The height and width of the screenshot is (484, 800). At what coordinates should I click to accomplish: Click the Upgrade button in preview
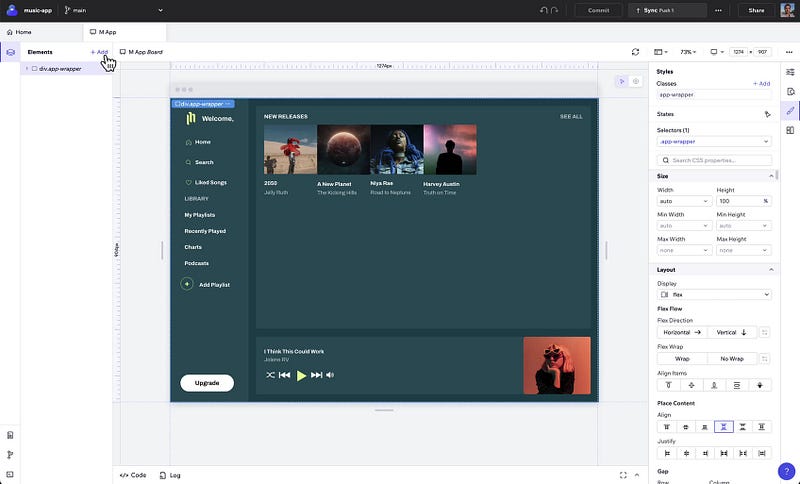pyautogui.click(x=207, y=383)
